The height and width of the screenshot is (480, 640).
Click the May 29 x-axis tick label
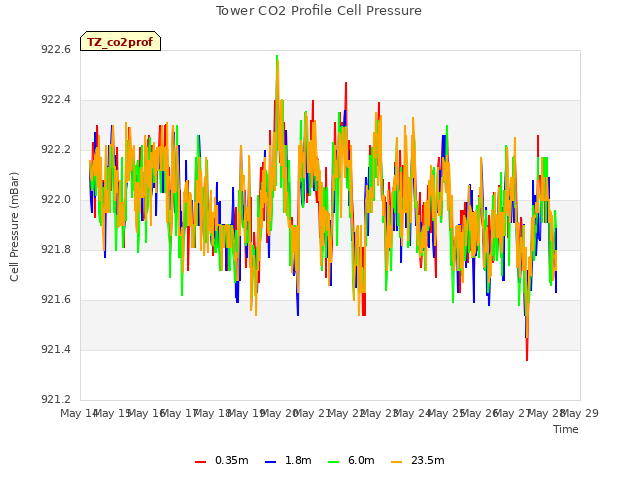pyautogui.click(x=581, y=413)
